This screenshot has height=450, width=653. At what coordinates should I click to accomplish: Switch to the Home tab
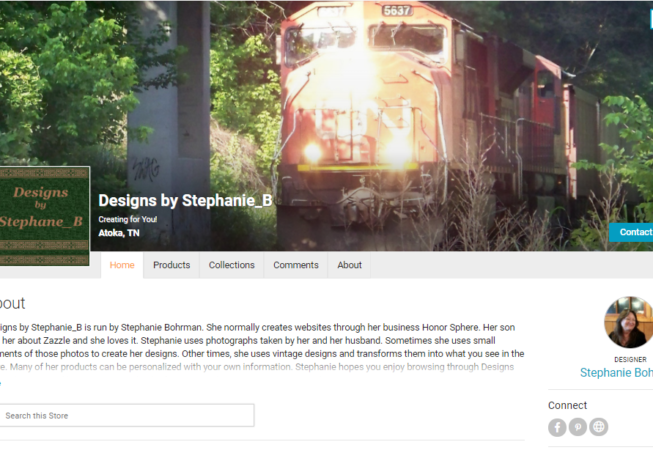coord(122,265)
